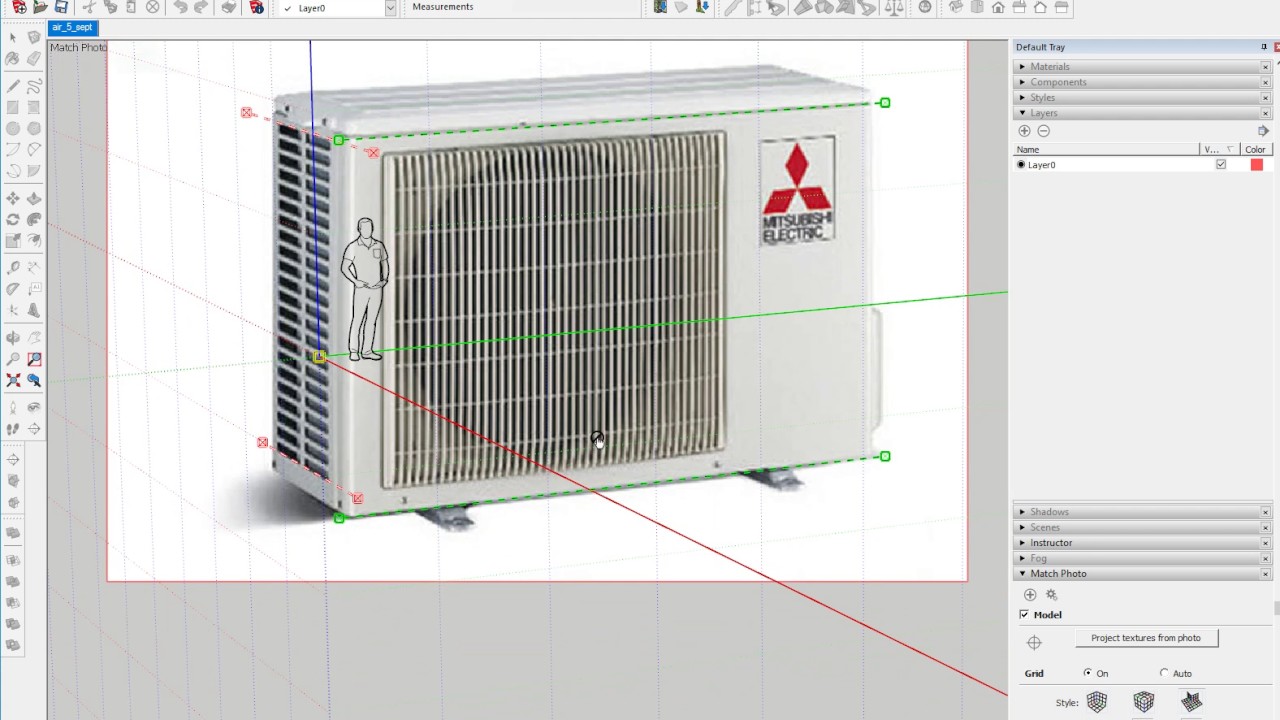
Task: Activate the Zoom magnifier tool
Action: click(x=12, y=359)
